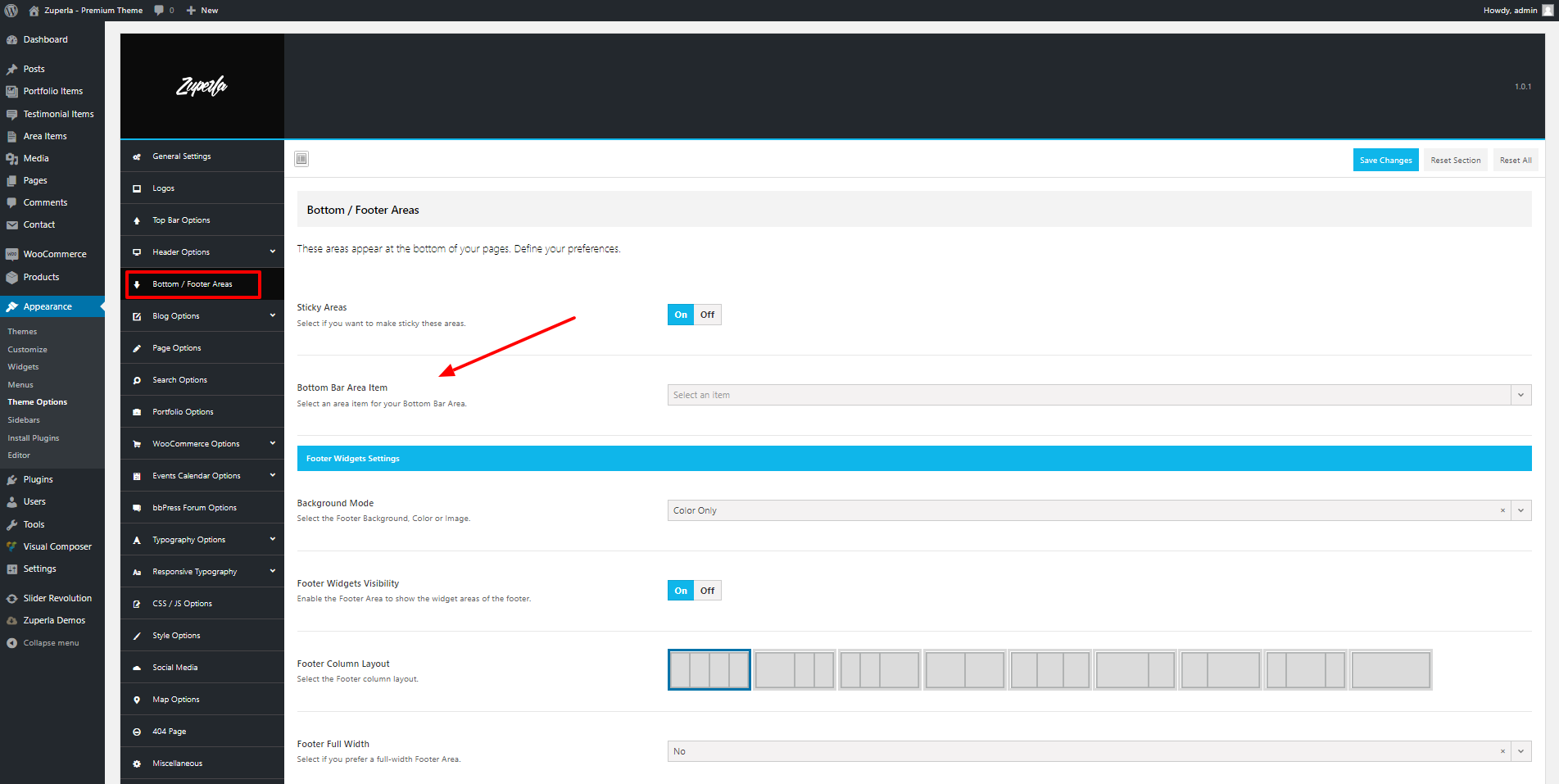Open CSS / JS Options section

coord(202,604)
